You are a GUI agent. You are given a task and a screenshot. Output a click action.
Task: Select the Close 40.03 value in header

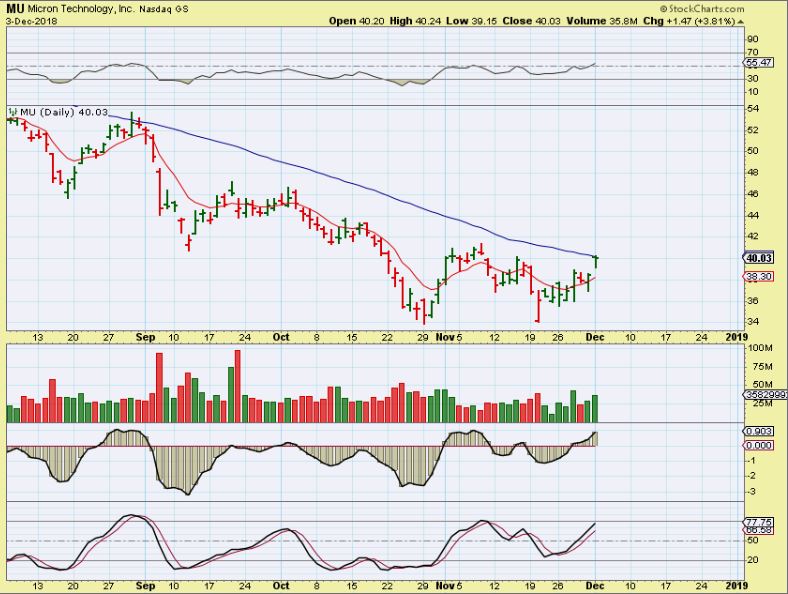(532, 21)
